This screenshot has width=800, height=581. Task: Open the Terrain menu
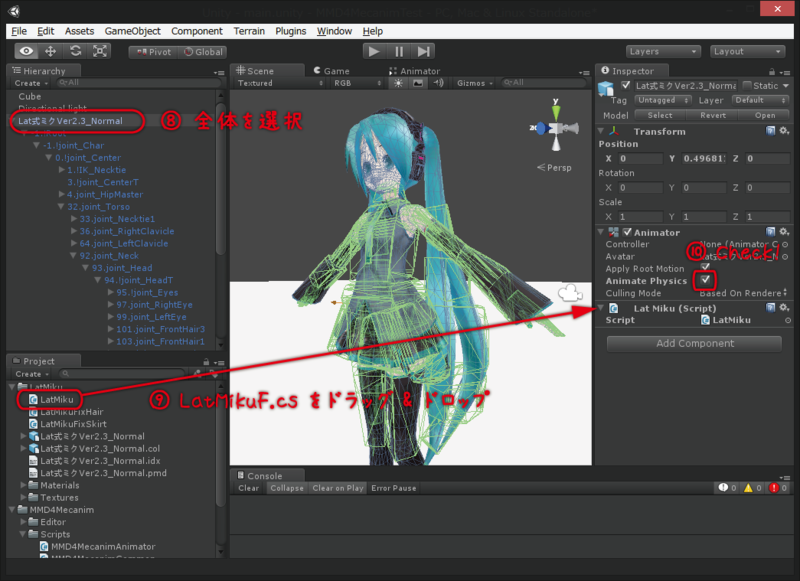[249, 31]
